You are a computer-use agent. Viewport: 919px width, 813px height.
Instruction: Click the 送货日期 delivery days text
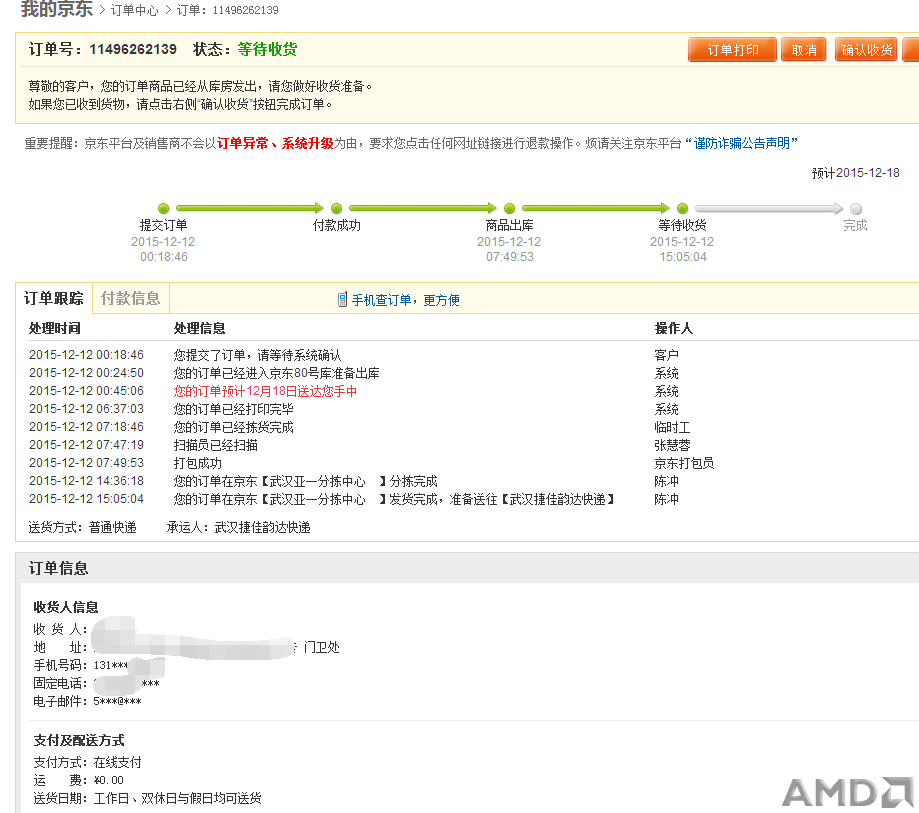pos(147,798)
